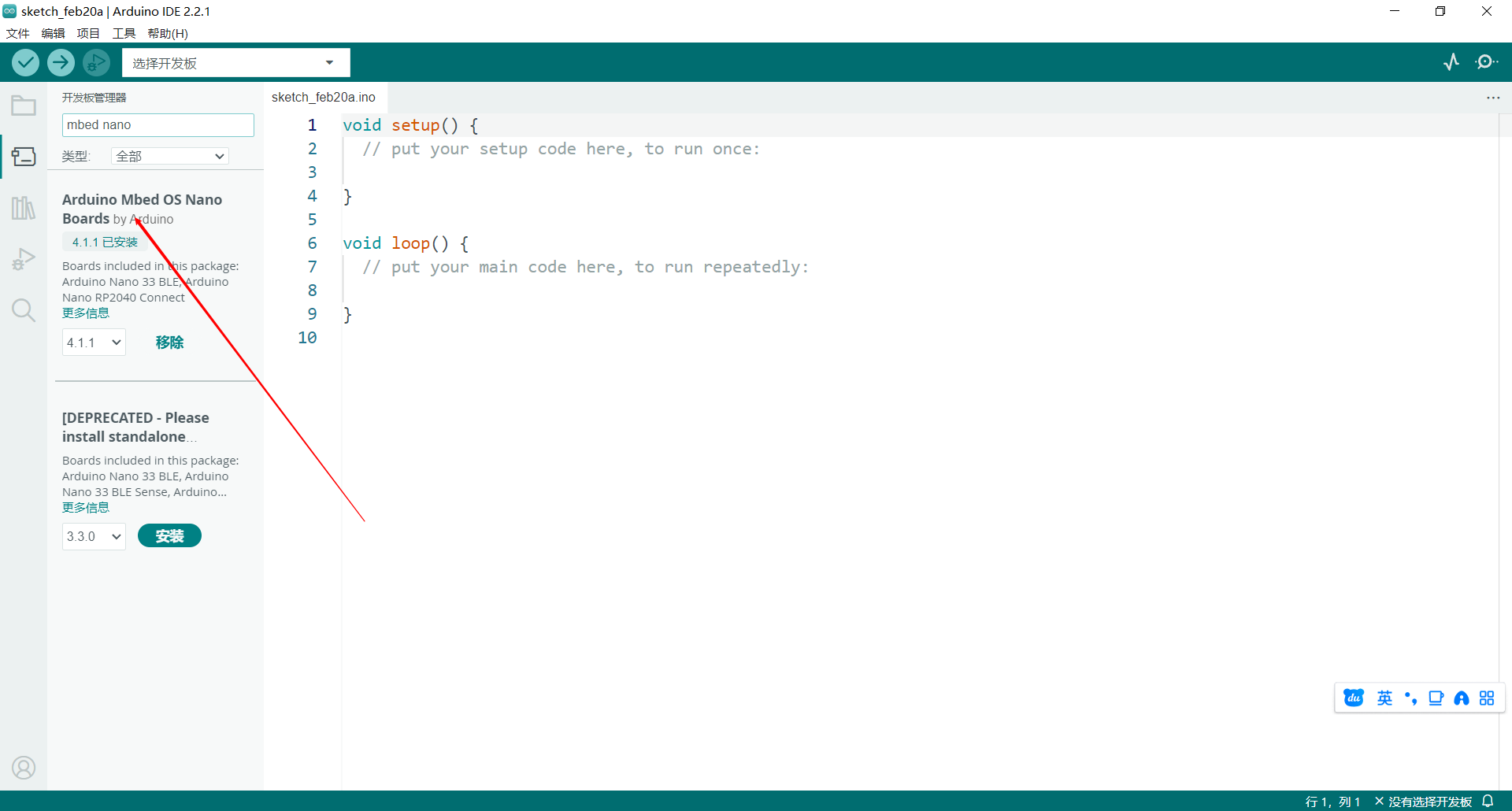Open the Debug sidebar panel icon

(24, 259)
